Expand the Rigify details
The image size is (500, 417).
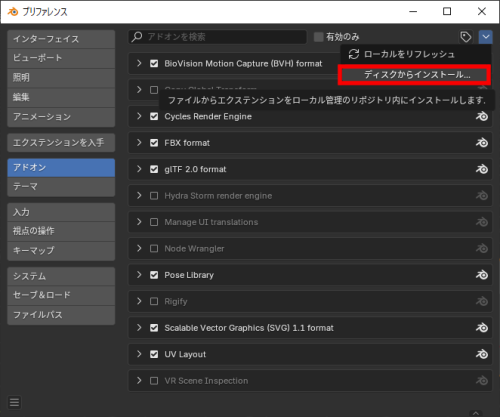pyautogui.click(x=139, y=301)
